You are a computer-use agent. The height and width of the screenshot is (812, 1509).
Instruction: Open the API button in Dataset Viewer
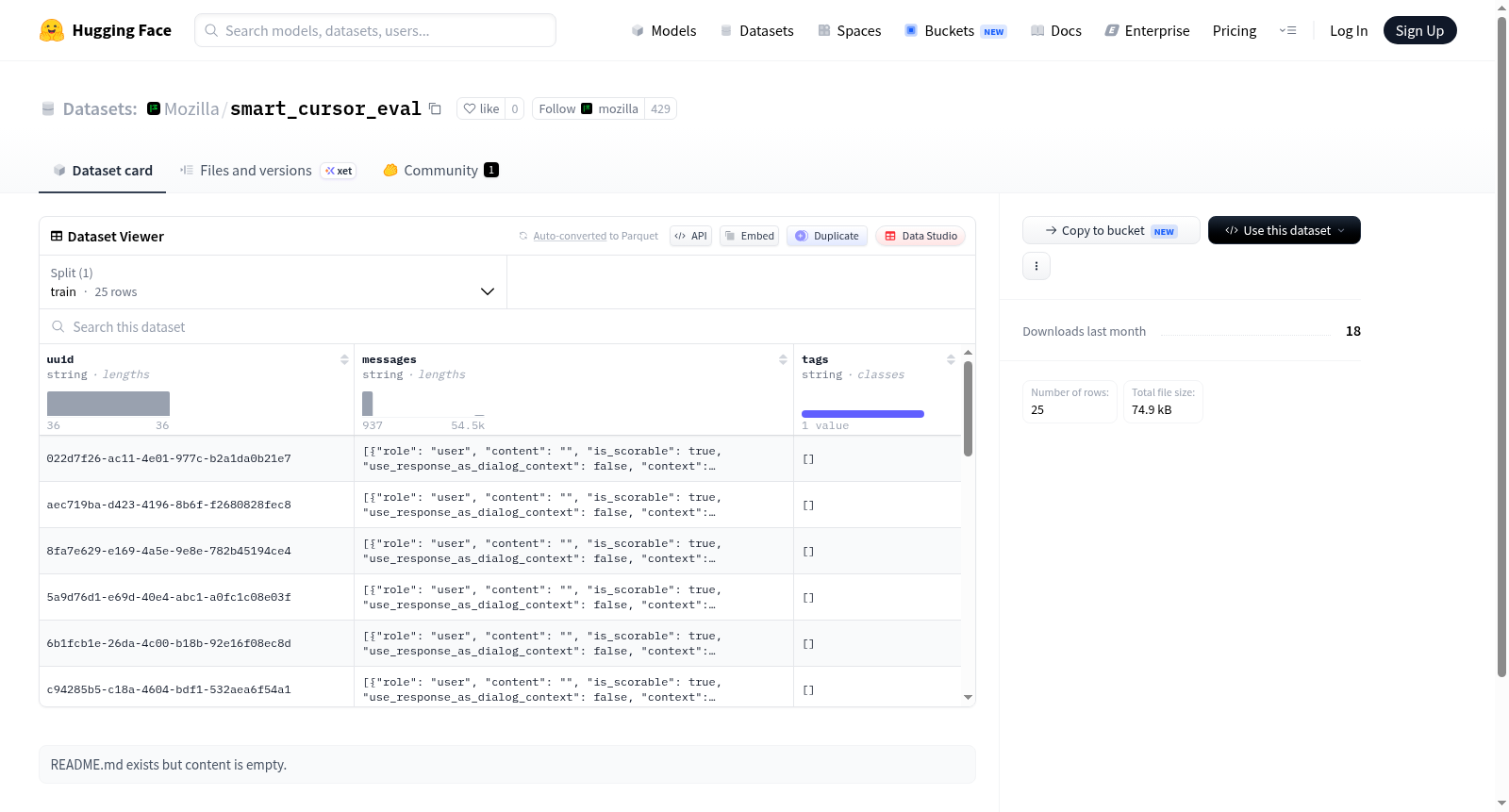point(690,236)
